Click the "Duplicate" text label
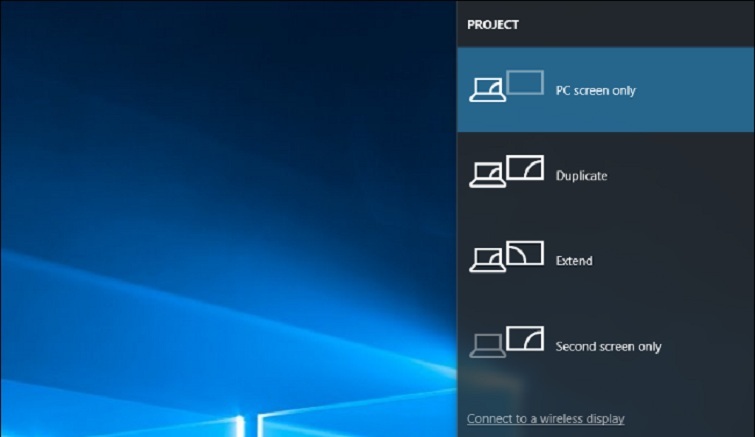Image resolution: width=755 pixels, height=437 pixels. click(x=581, y=176)
